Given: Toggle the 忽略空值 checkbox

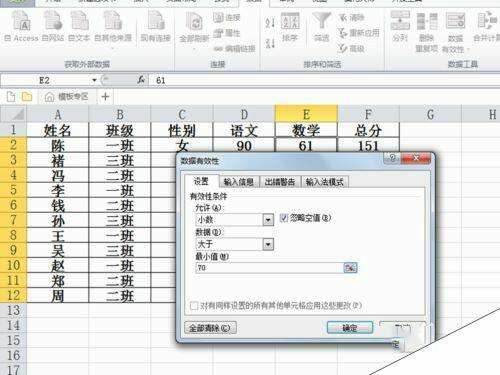Looking at the screenshot, I should (284, 218).
